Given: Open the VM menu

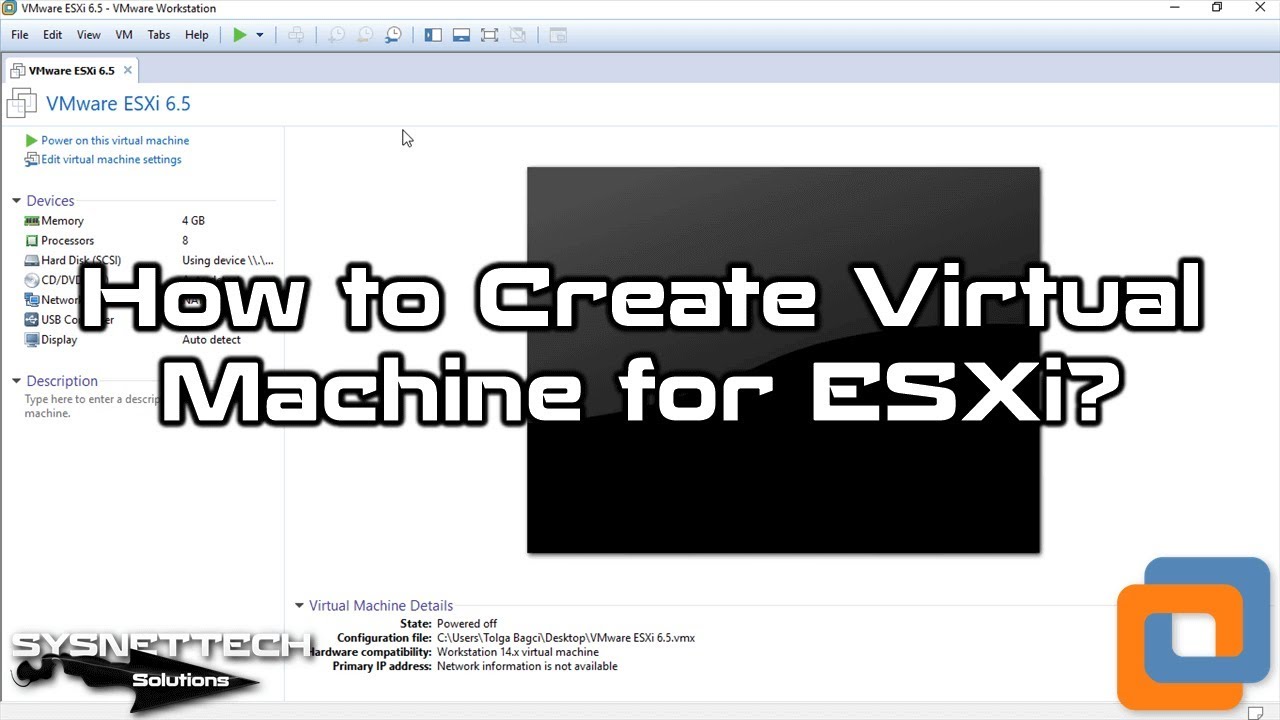Looking at the screenshot, I should pos(124,35).
